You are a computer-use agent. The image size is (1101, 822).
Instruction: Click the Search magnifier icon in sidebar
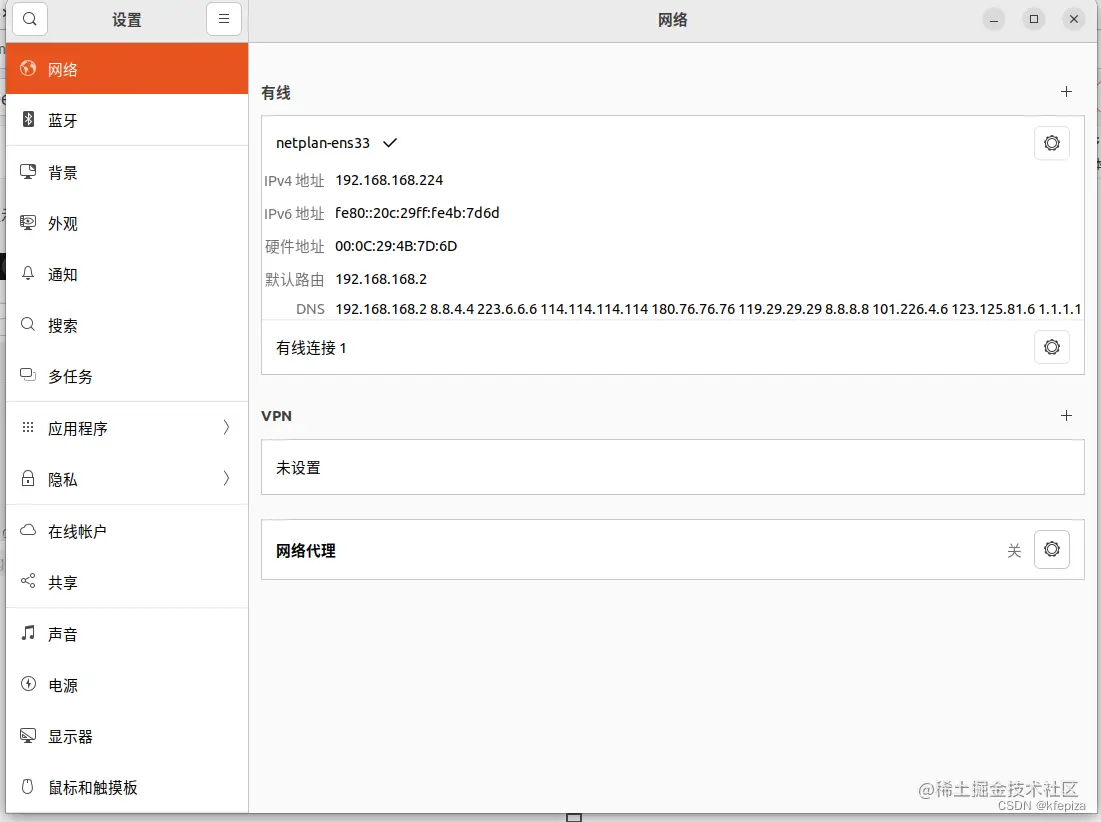point(28,324)
